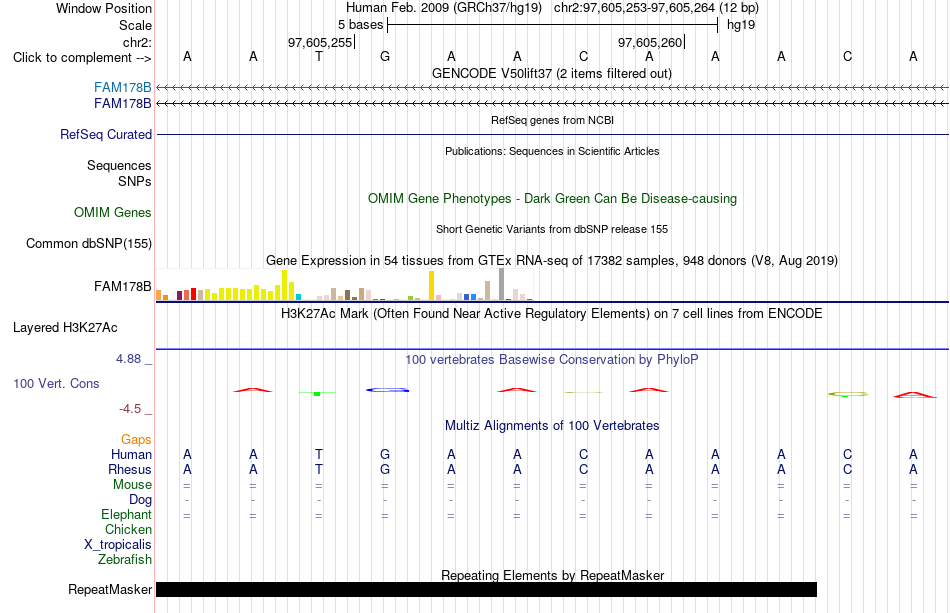950x613 pixels.
Task: Click the Sequences label under Publications
Action: click(x=119, y=165)
